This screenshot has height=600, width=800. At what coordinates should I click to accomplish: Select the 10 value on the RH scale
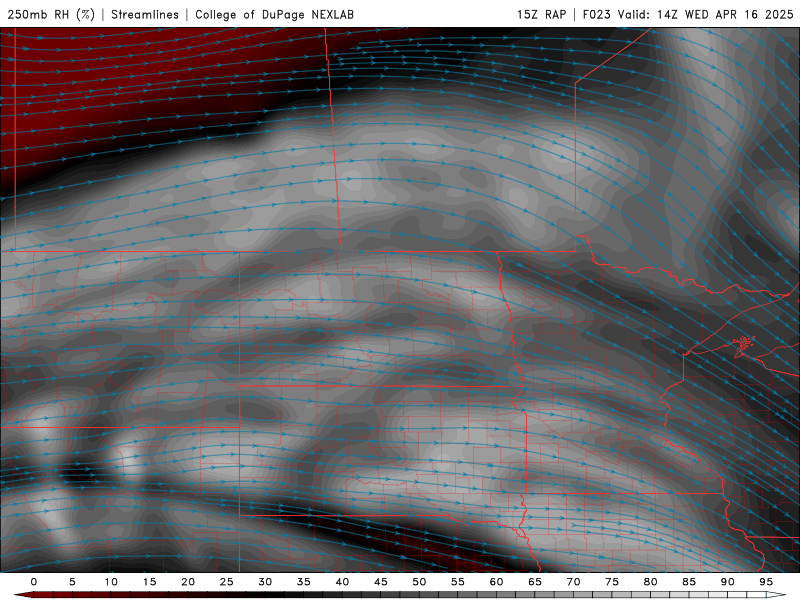tap(111, 582)
